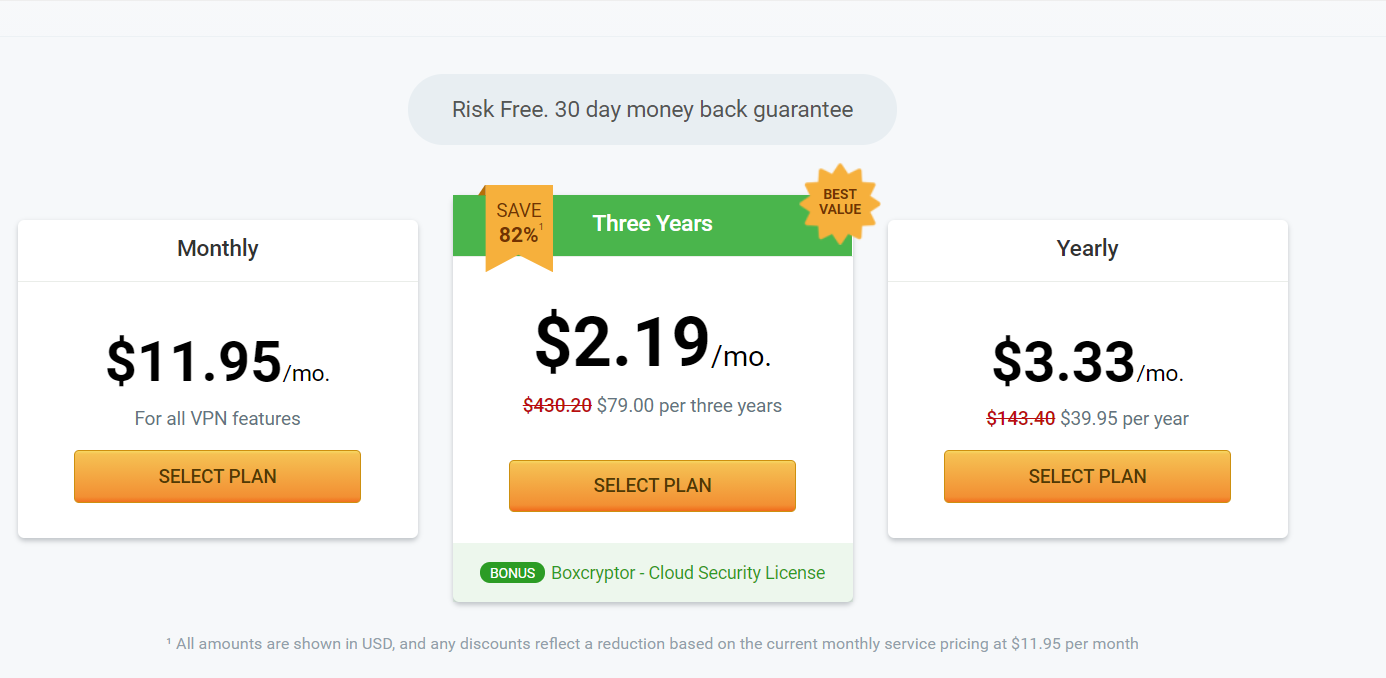Click the $11.95/mo. price text
The width and height of the screenshot is (1386, 678).
[218, 362]
